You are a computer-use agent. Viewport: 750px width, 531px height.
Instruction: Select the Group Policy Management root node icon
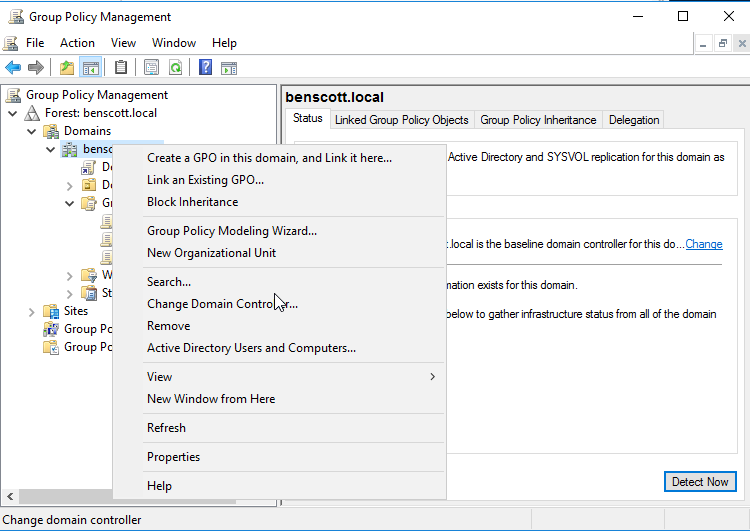13,95
